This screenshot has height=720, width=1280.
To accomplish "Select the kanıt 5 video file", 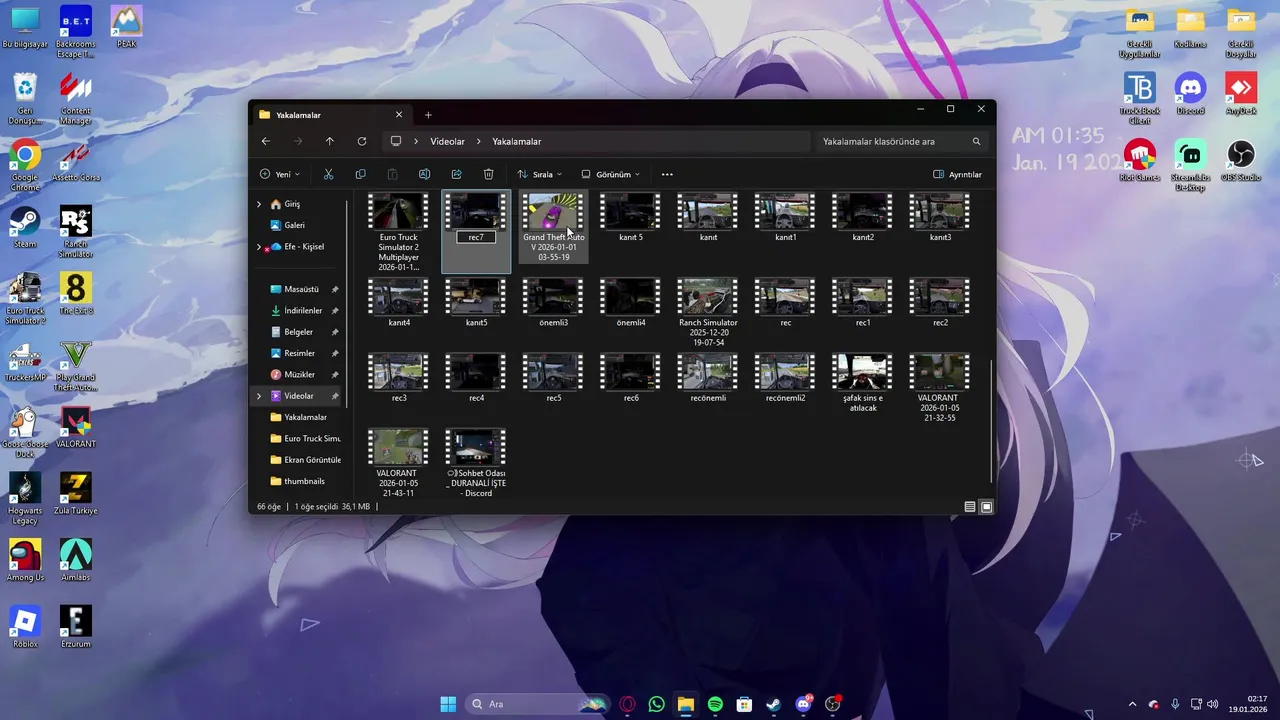I will click(631, 218).
